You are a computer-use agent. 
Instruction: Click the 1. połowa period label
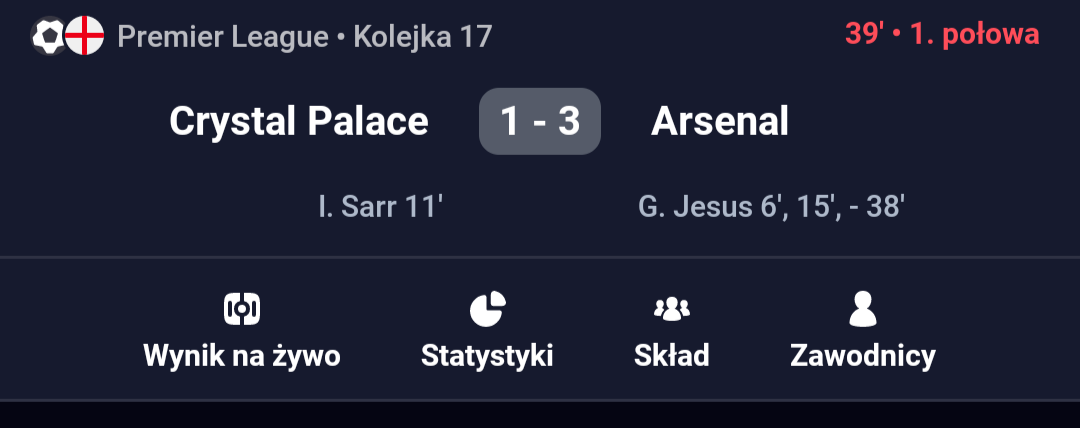coord(973,35)
